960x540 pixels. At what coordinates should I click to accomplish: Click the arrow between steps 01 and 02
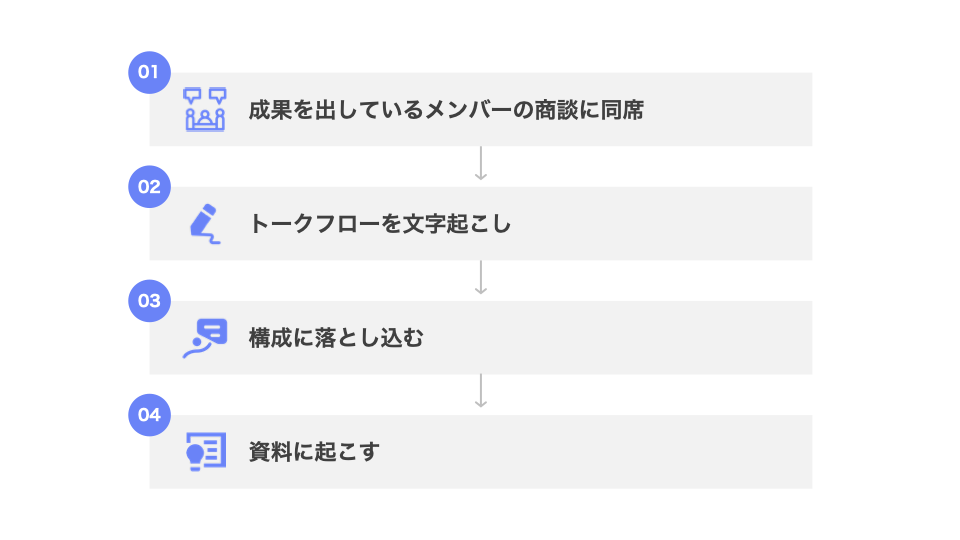pyautogui.click(x=481, y=165)
